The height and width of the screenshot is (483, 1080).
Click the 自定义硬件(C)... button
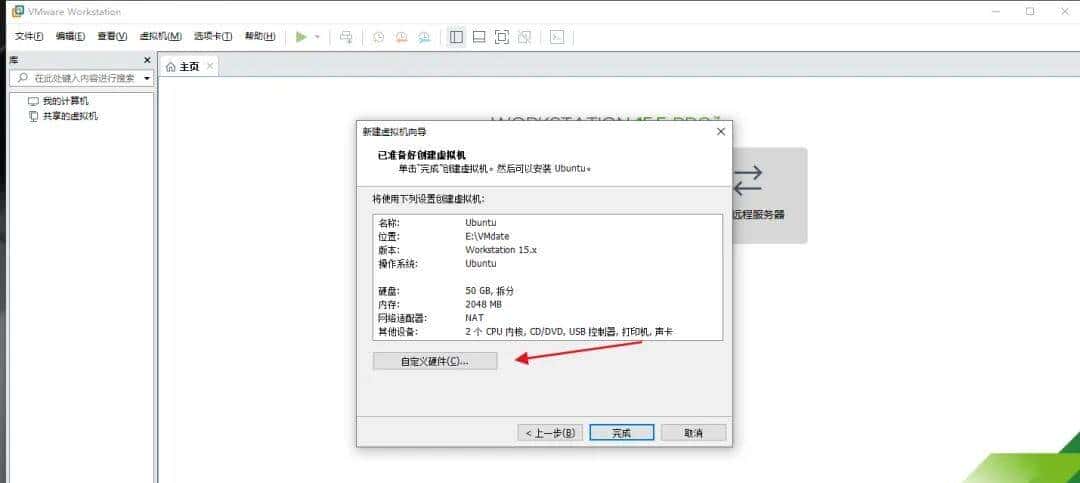click(x=435, y=361)
